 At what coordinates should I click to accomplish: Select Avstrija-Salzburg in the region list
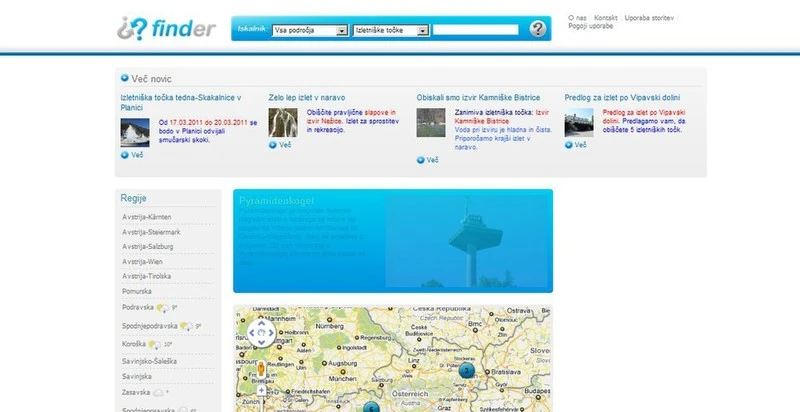pyautogui.click(x=147, y=246)
